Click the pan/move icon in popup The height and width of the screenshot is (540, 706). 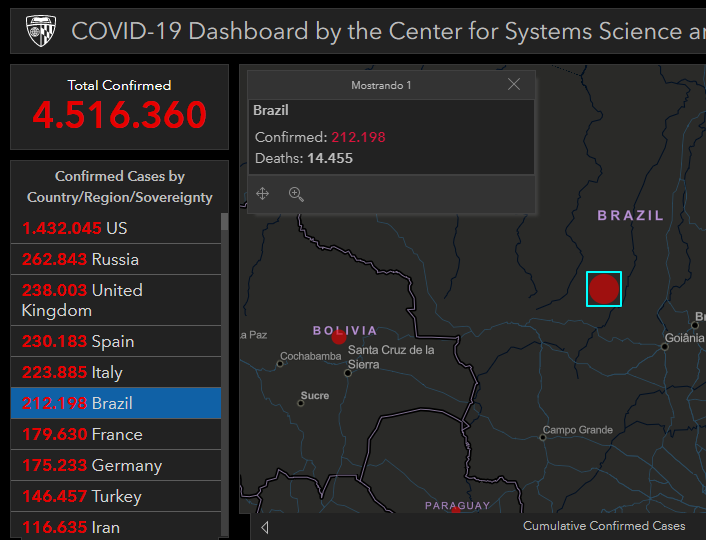263,194
